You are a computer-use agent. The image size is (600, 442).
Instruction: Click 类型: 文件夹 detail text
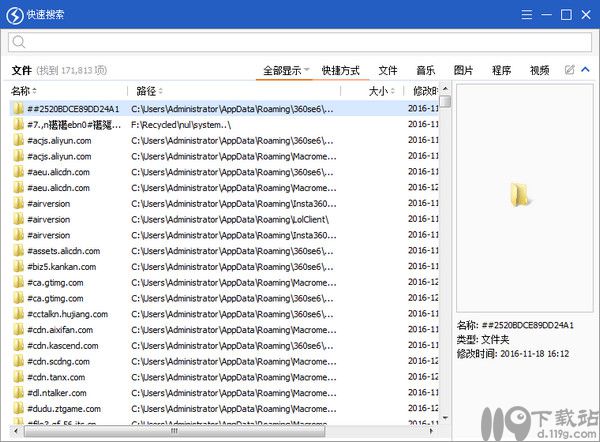pos(483,339)
